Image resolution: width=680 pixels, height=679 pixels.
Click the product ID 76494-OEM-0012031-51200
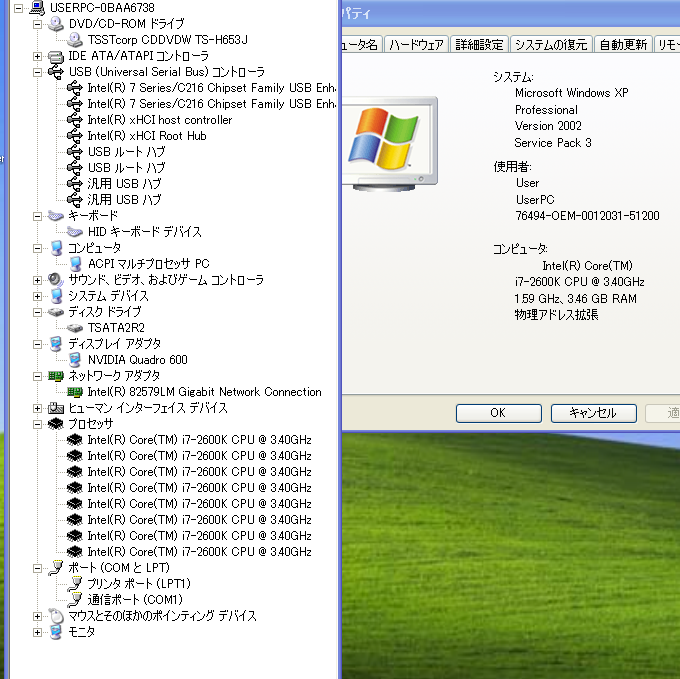coord(587,216)
